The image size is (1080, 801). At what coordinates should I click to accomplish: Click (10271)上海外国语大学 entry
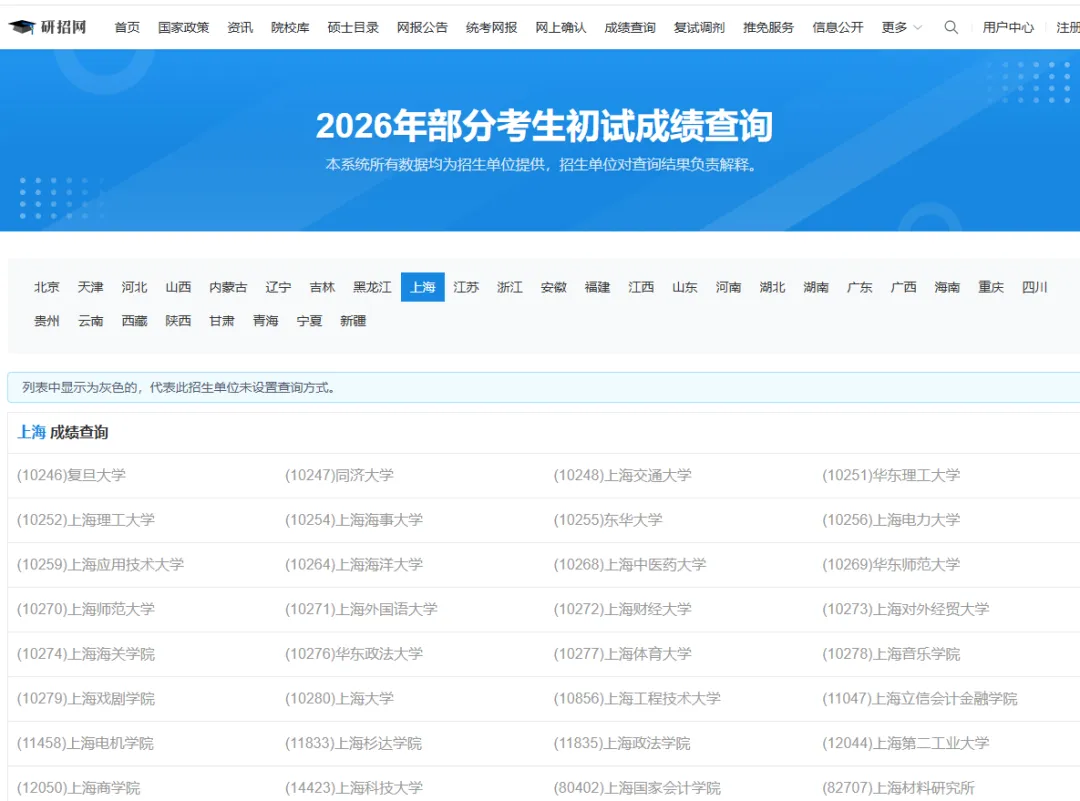(362, 610)
